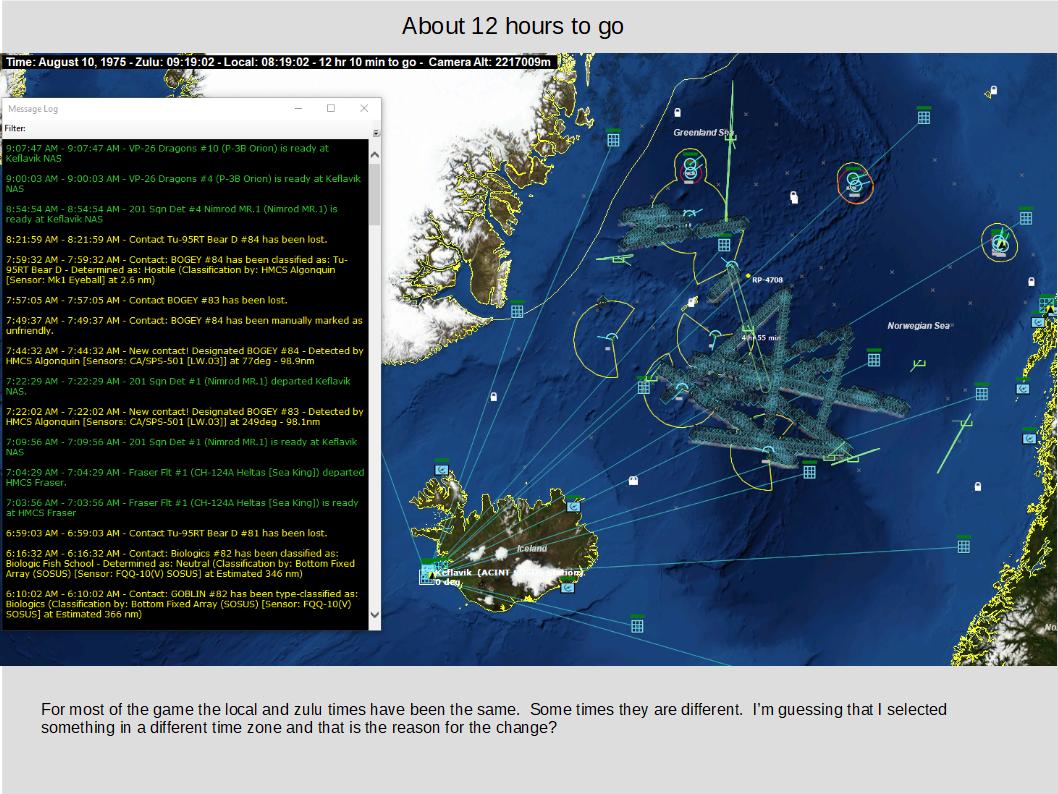This screenshot has height=794, width=1058.
Task: Select the grid icon above Greenland's northeast coast
Action: [x=613, y=139]
